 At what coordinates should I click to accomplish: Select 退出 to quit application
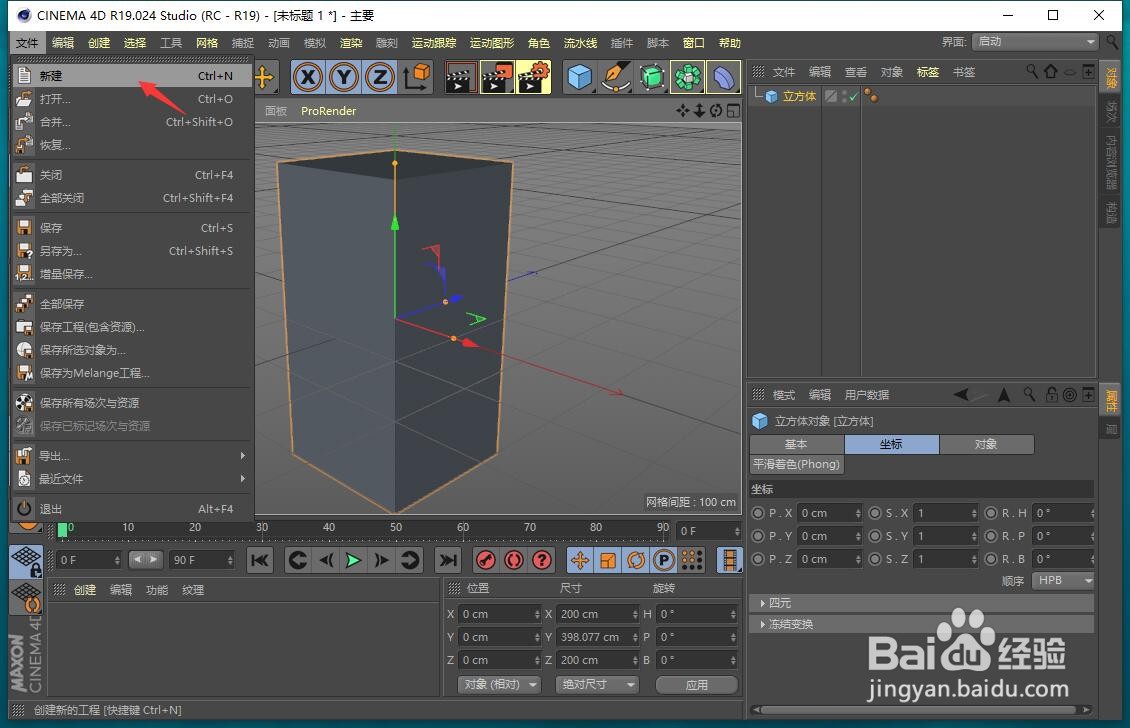(132, 509)
